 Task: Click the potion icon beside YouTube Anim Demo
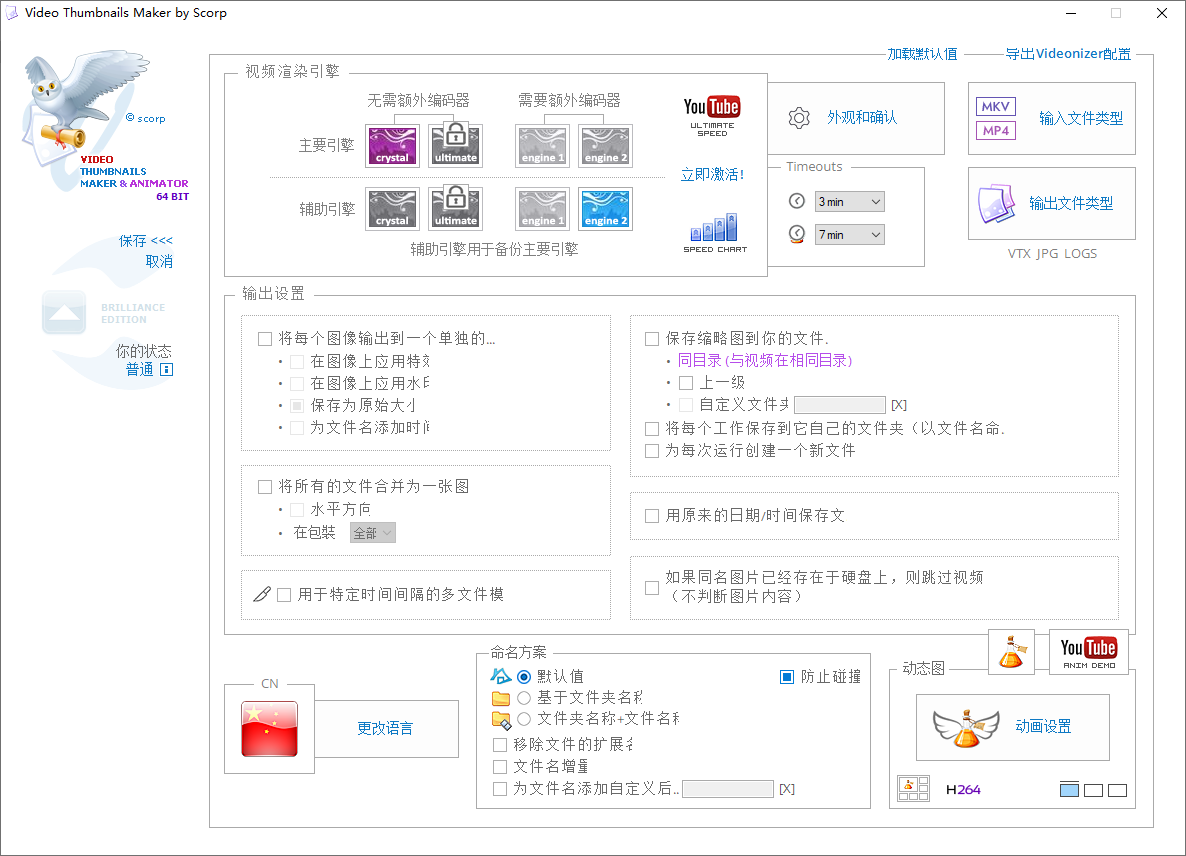click(x=1012, y=651)
